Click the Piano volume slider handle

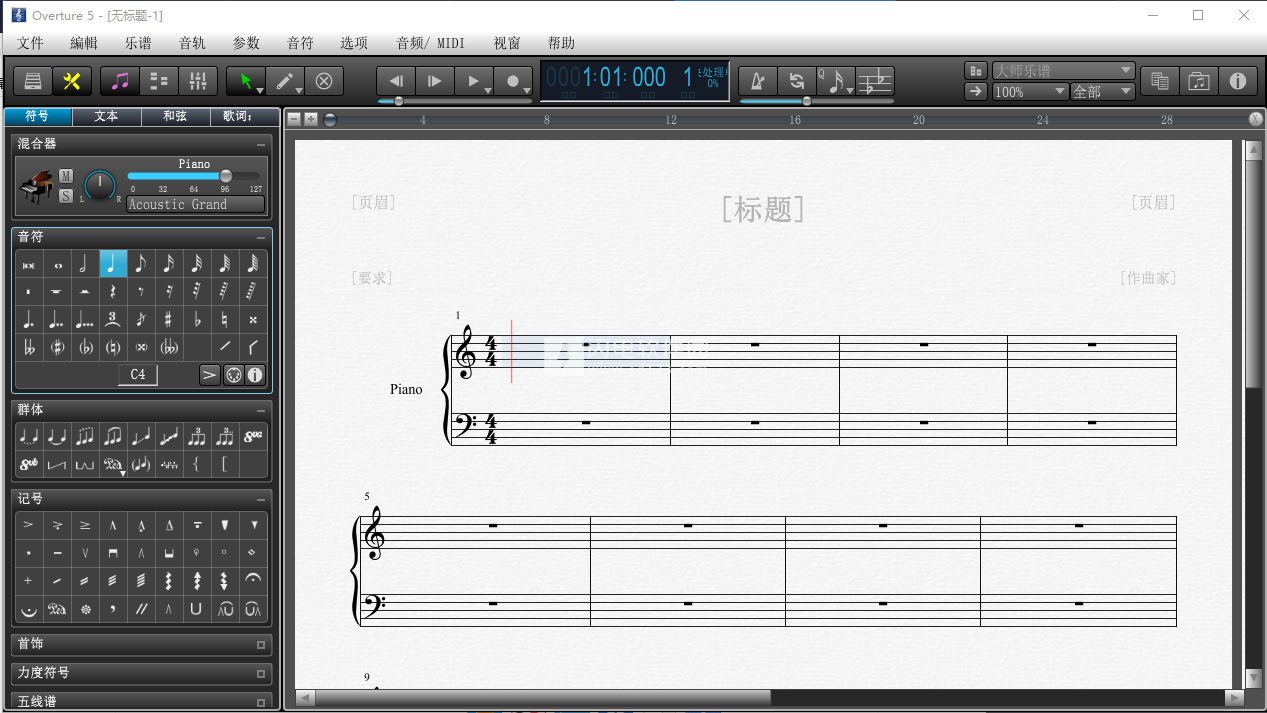click(x=226, y=176)
